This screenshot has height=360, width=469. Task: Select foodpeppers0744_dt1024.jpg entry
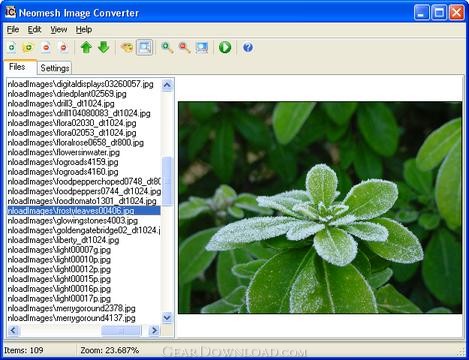[84, 191]
